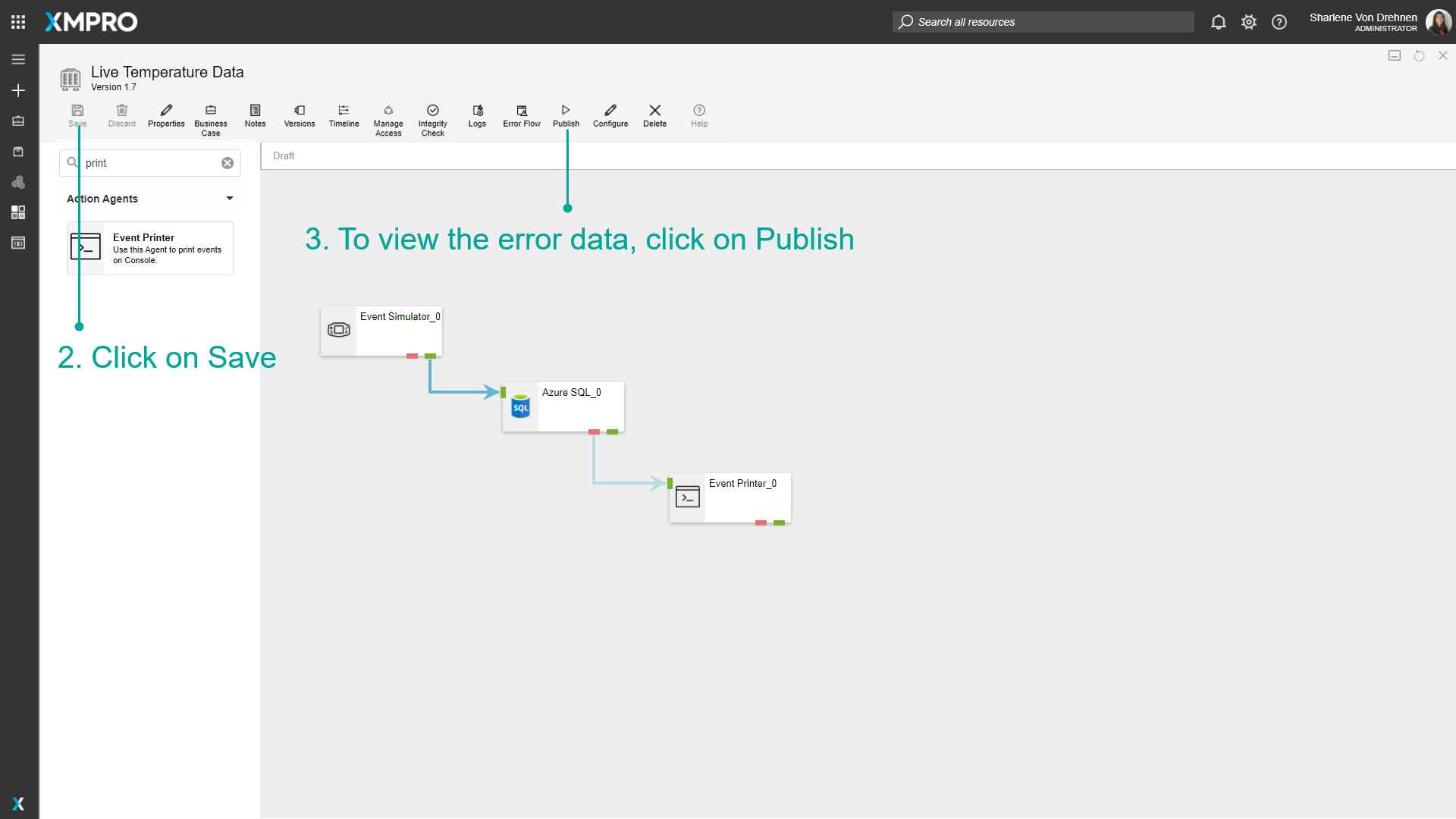Open the Publish action in the toolbar
The width and height of the screenshot is (1456, 819).
coord(565,116)
